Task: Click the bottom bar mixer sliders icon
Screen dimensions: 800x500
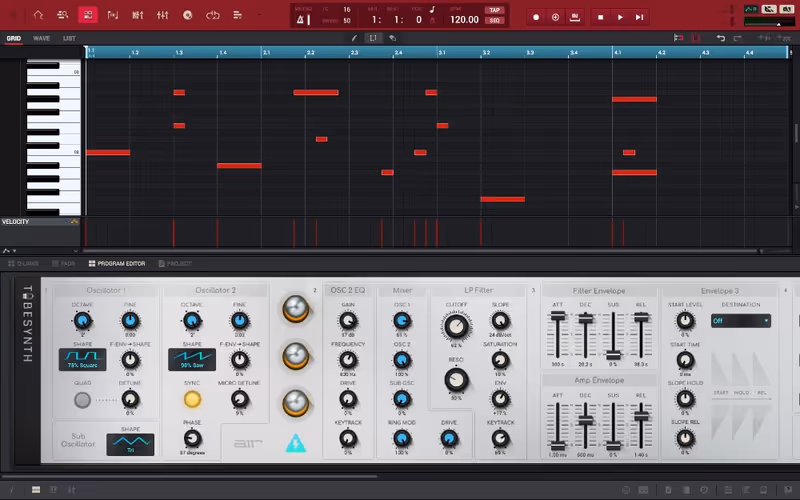Action: tap(71, 490)
